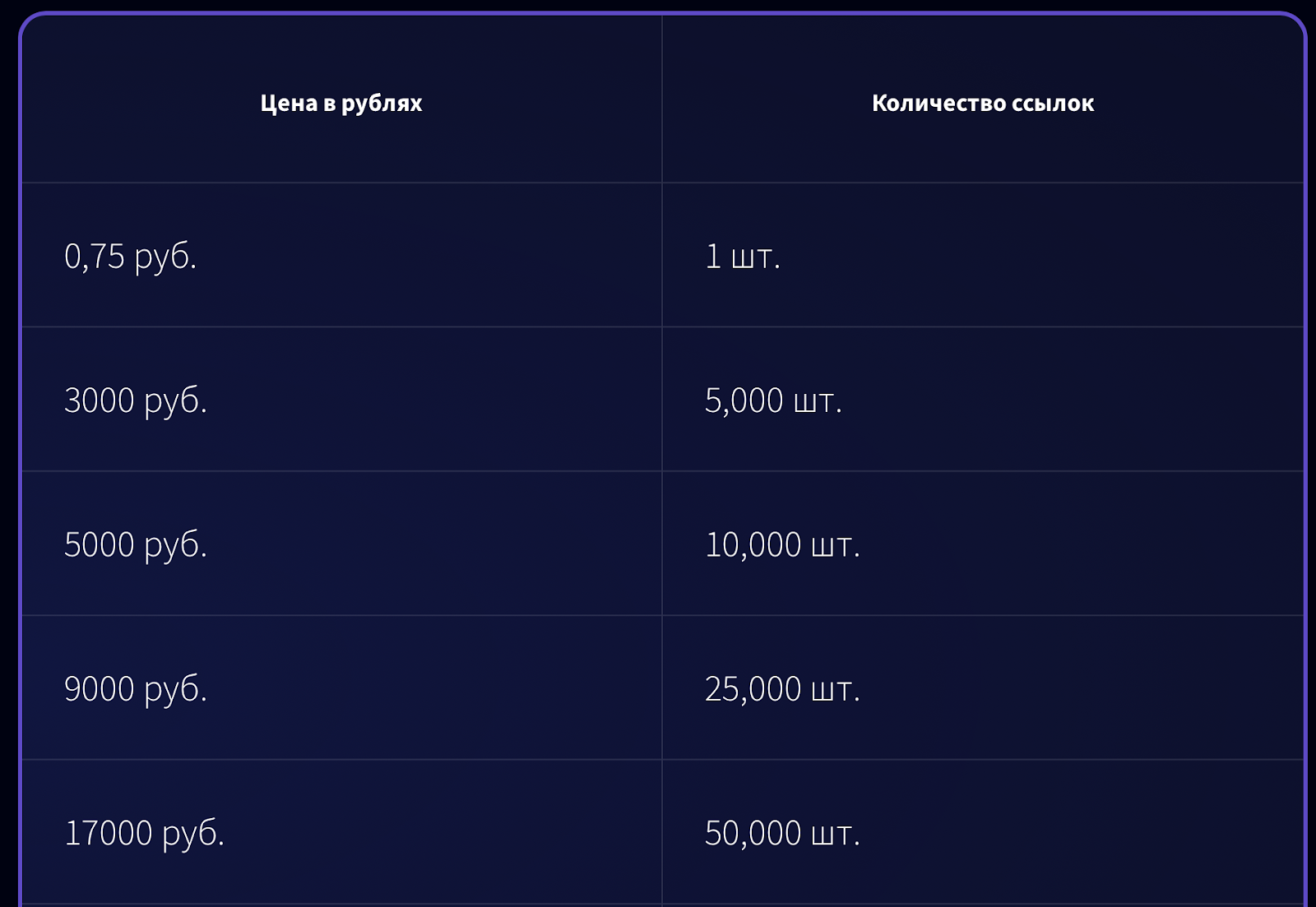The image size is (1316, 907).
Task: Click the "Цена в рублях" column header
Action: (341, 104)
